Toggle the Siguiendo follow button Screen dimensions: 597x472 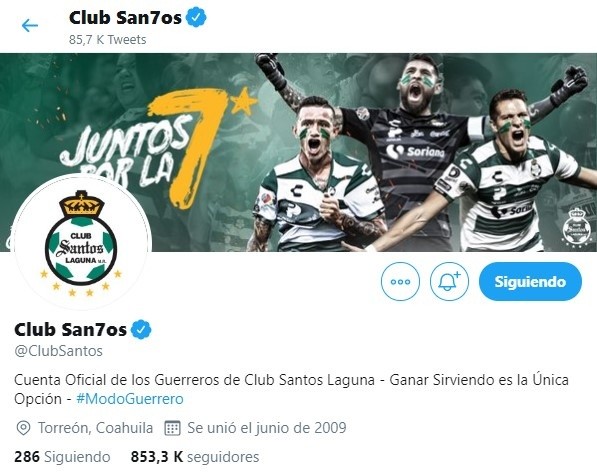coord(530,282)
